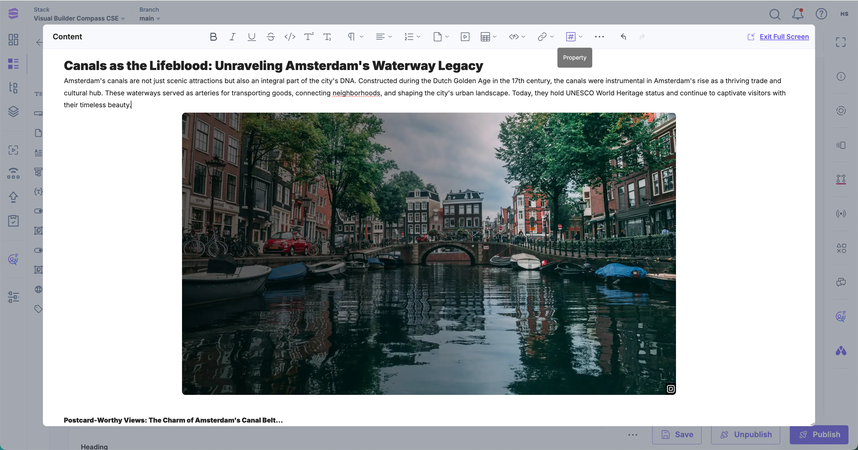Select the Amsterdam canal image
858x450 pixels.
click(x=428, y=253)
